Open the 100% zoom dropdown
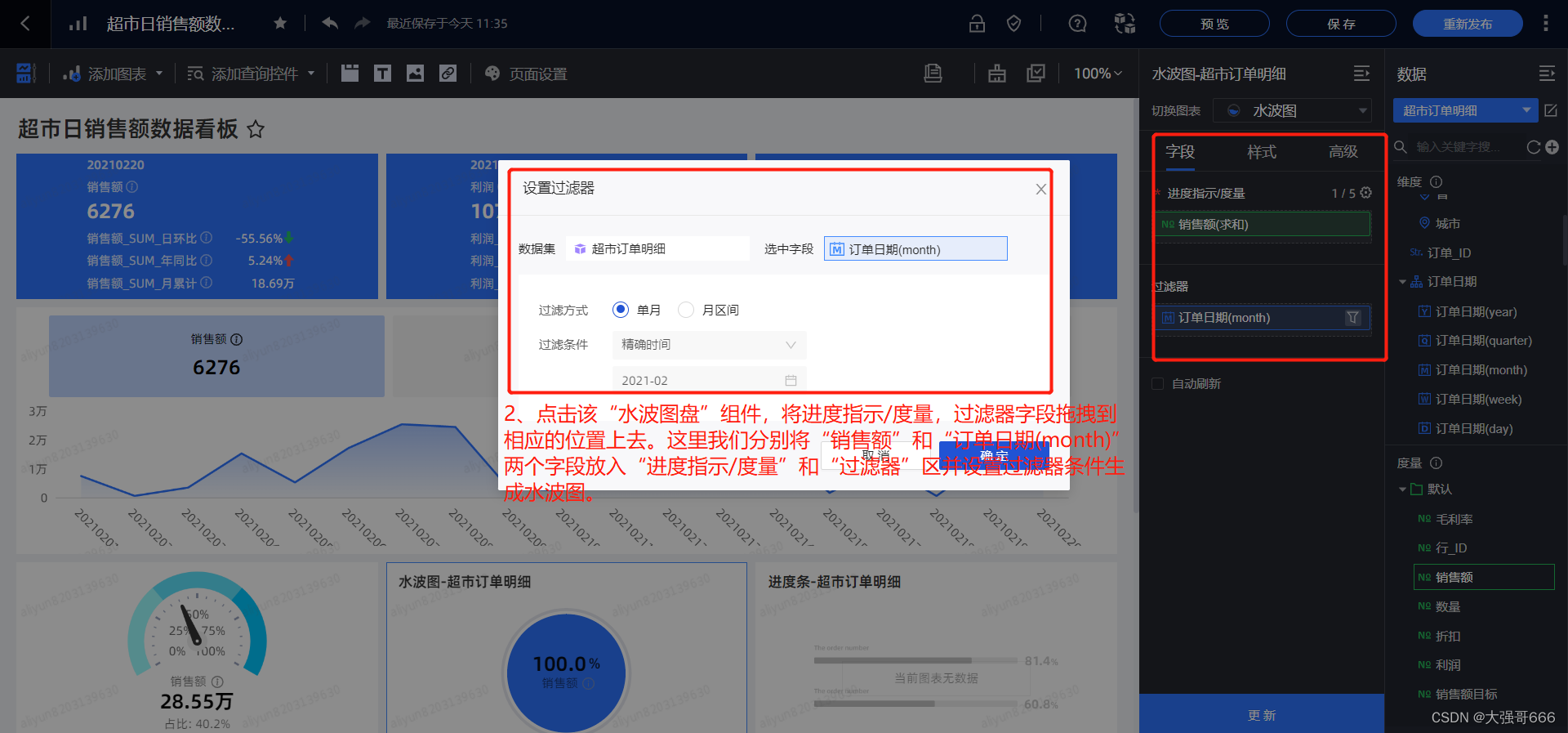Viewport: 1568px width, 733px height. [1098, 74]
